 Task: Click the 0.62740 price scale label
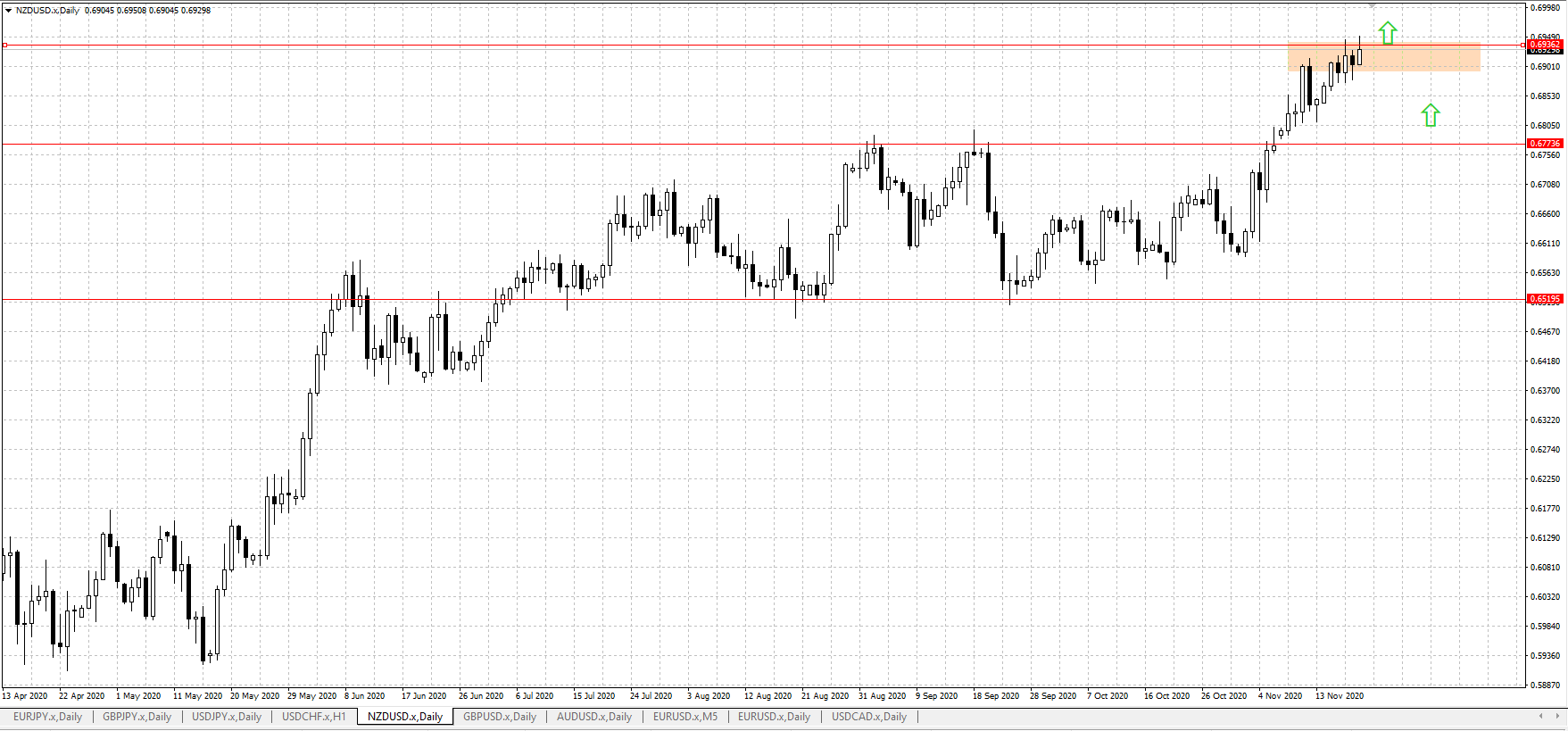click(1545, 450)
